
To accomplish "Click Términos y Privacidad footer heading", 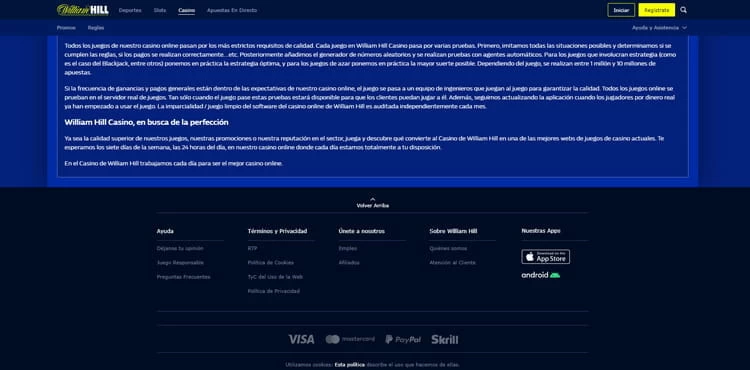I will (277, 231).
